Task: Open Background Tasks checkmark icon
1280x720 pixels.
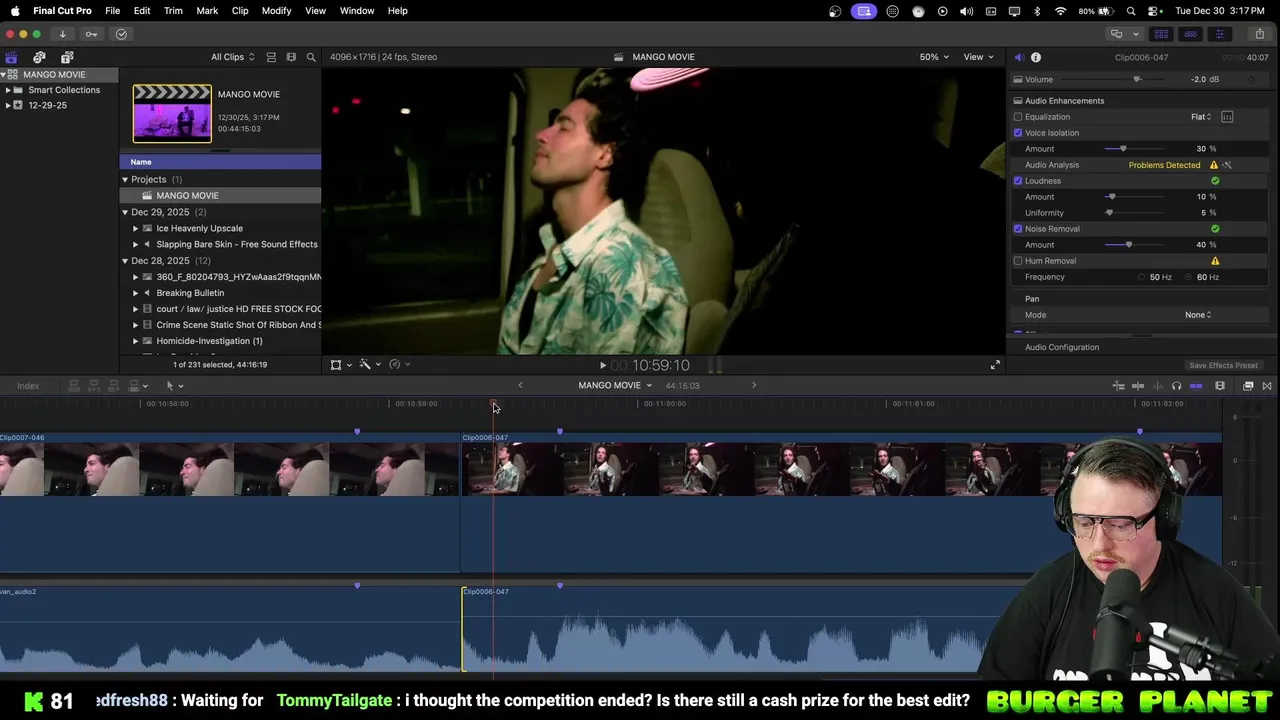Action: pos(121,34)
